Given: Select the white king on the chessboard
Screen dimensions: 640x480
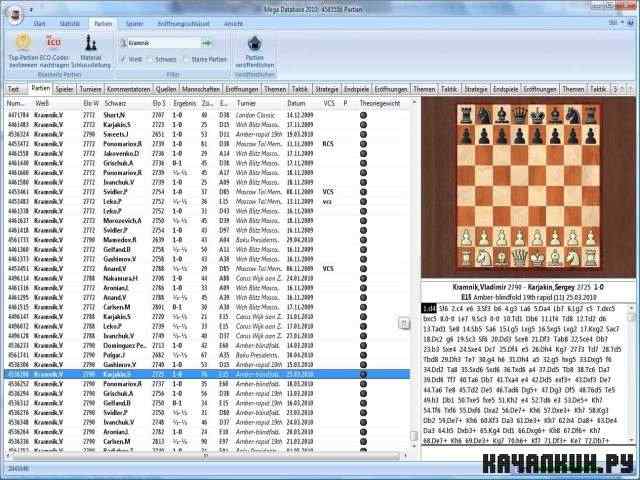Looking at the screenshot, I should pyautogui.click(x=537, y=257).
